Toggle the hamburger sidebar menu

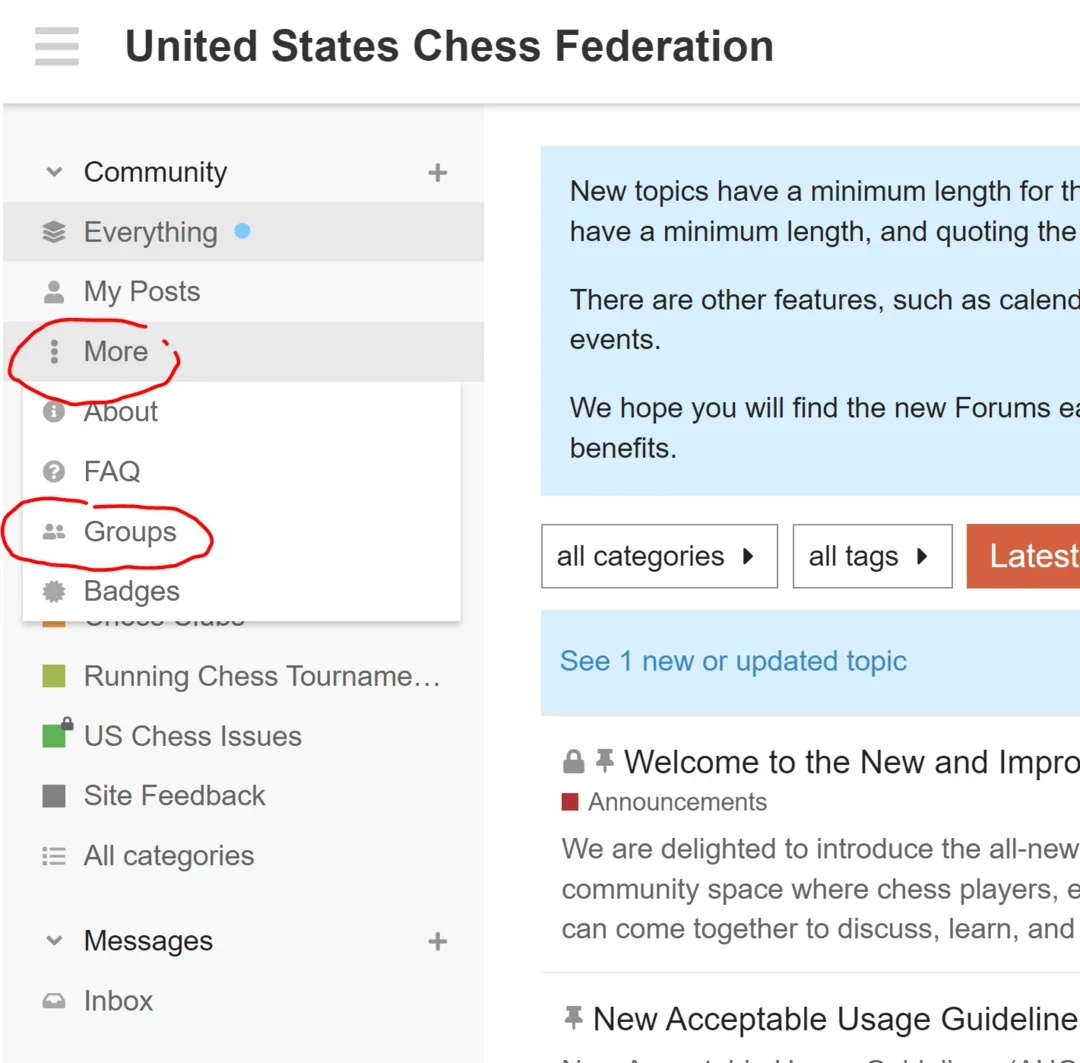click(x=56, y=46)
